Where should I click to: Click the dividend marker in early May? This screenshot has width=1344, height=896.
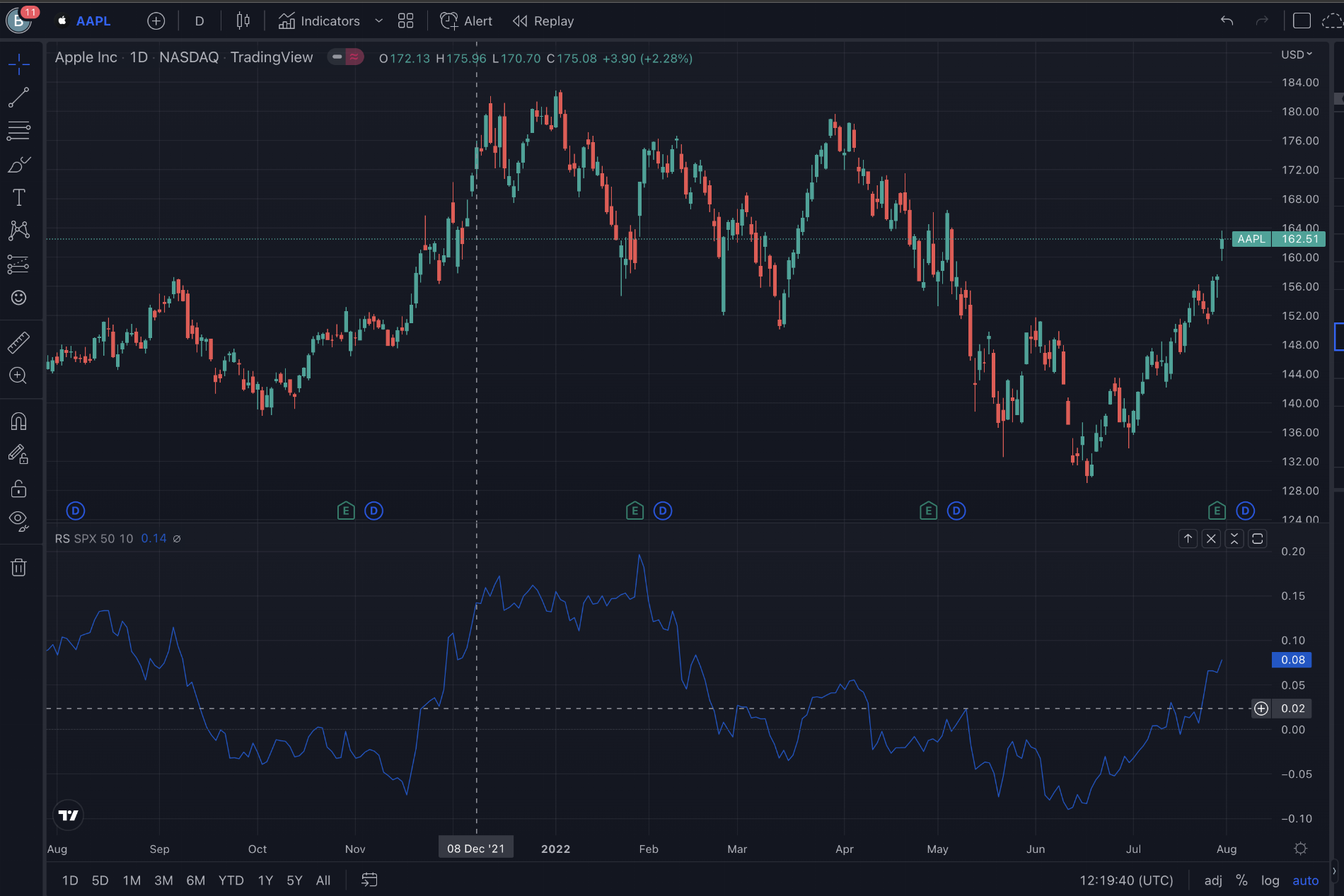[956, 511]
